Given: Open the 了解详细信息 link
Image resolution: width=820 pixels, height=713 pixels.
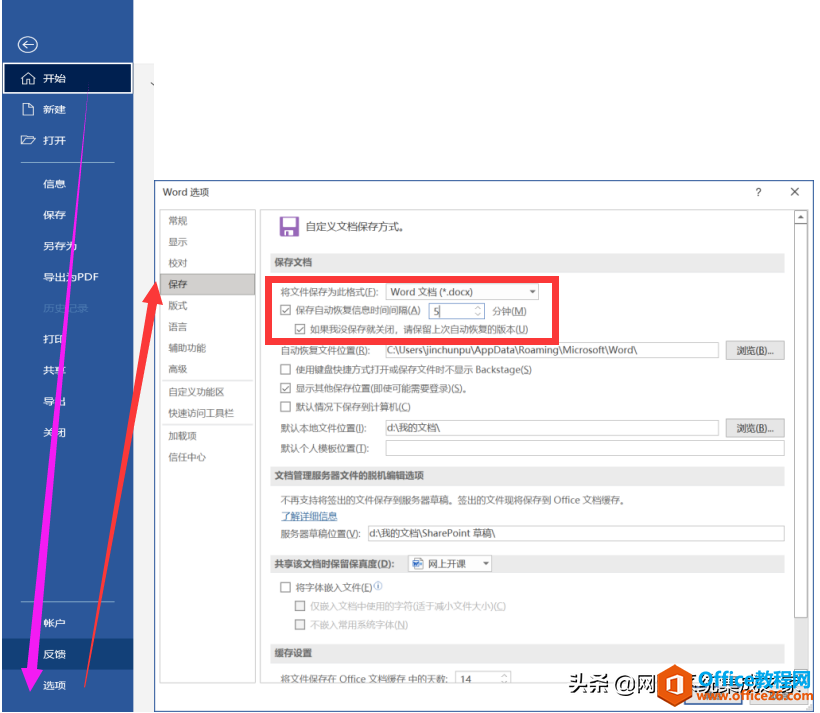Looking at the screenshot, I should [x=309, y=516].
